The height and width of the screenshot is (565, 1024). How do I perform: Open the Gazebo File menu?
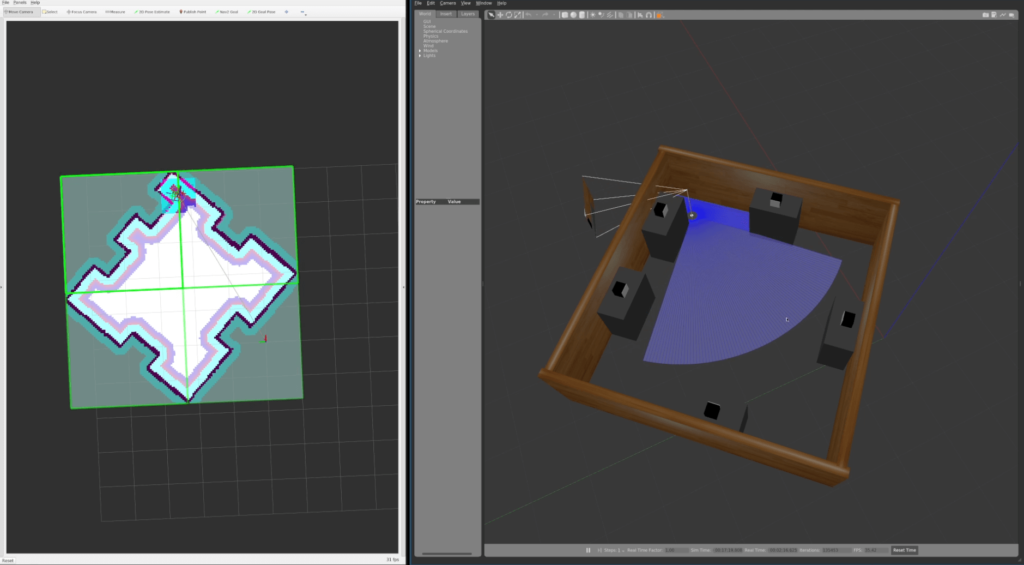pos(418,3)
